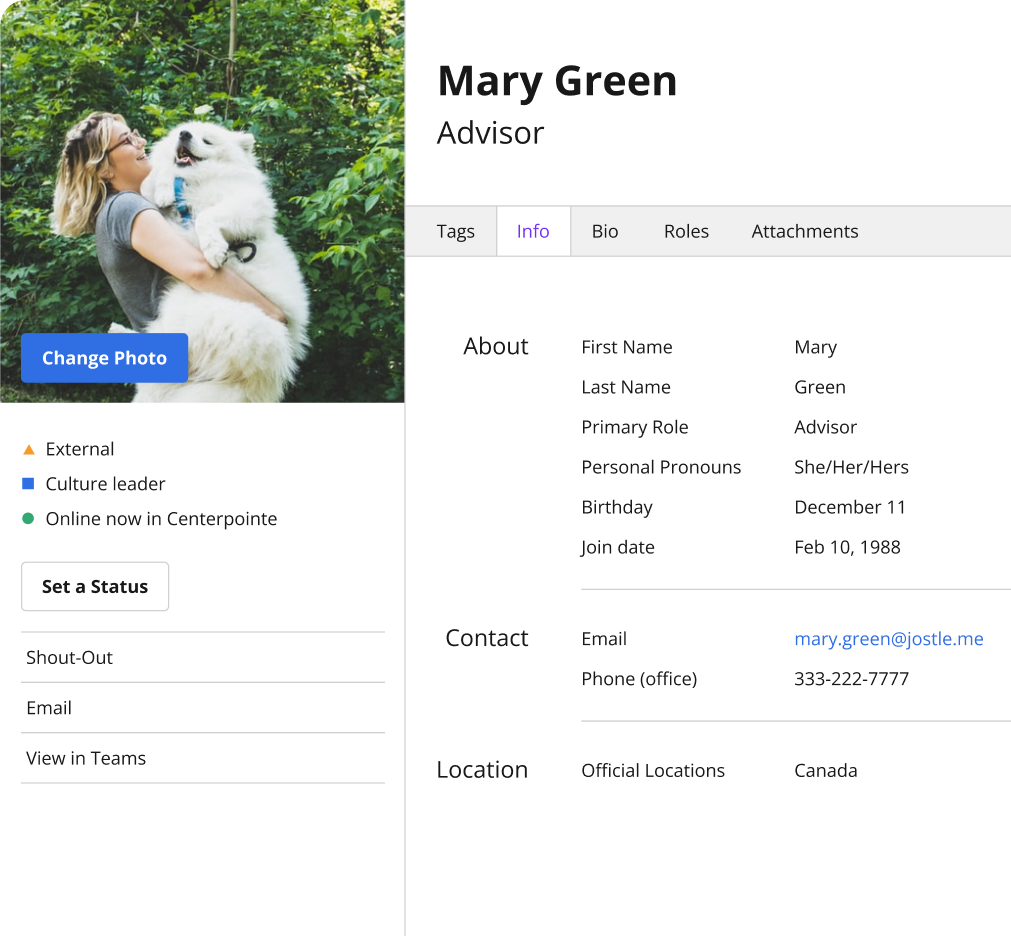Send a Shout-Out to Mary
1011x936 pixels.
pyautogui.click(x=203, y=658)
